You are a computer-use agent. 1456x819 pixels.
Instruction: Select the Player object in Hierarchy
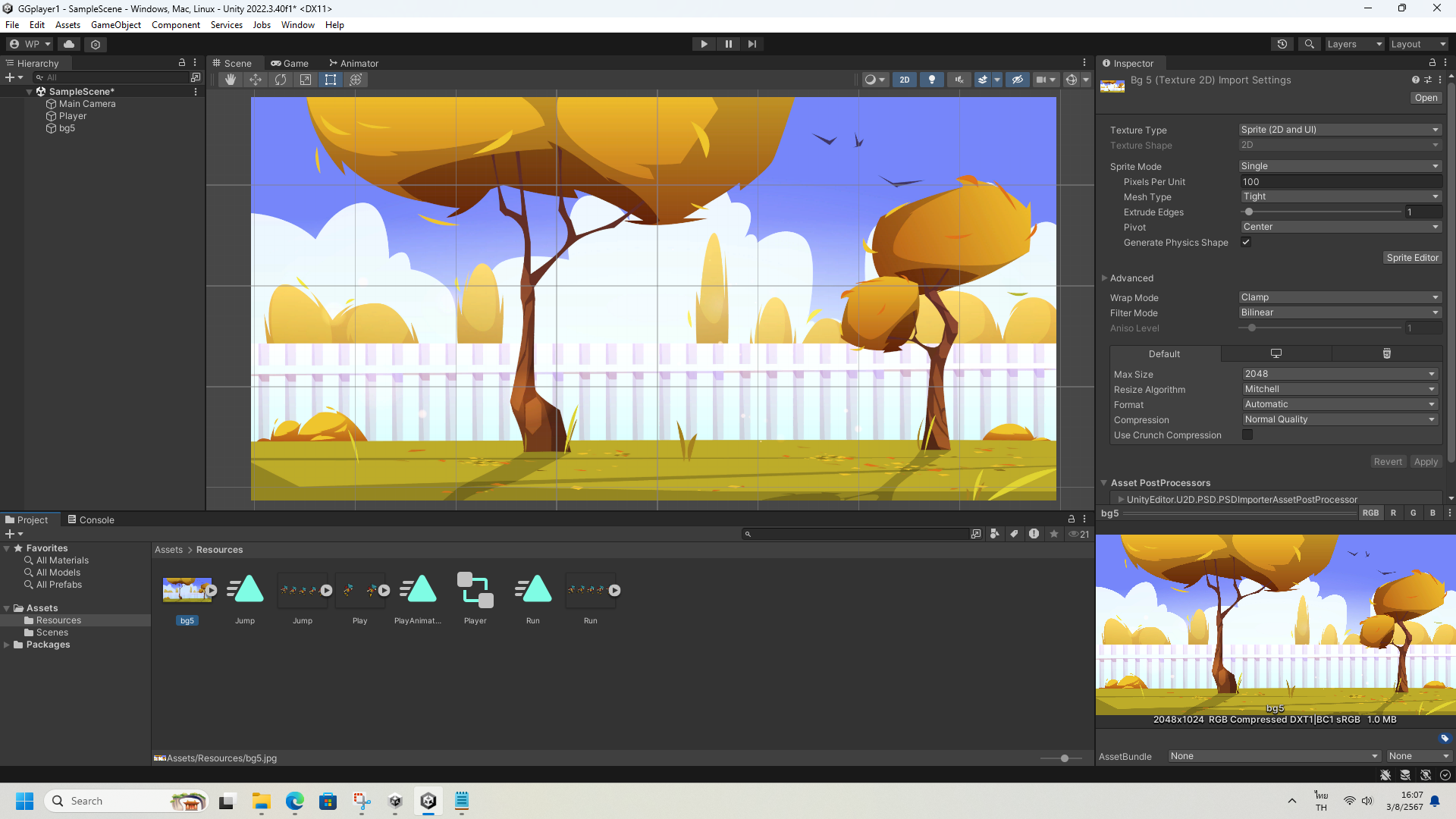(73, 116)
